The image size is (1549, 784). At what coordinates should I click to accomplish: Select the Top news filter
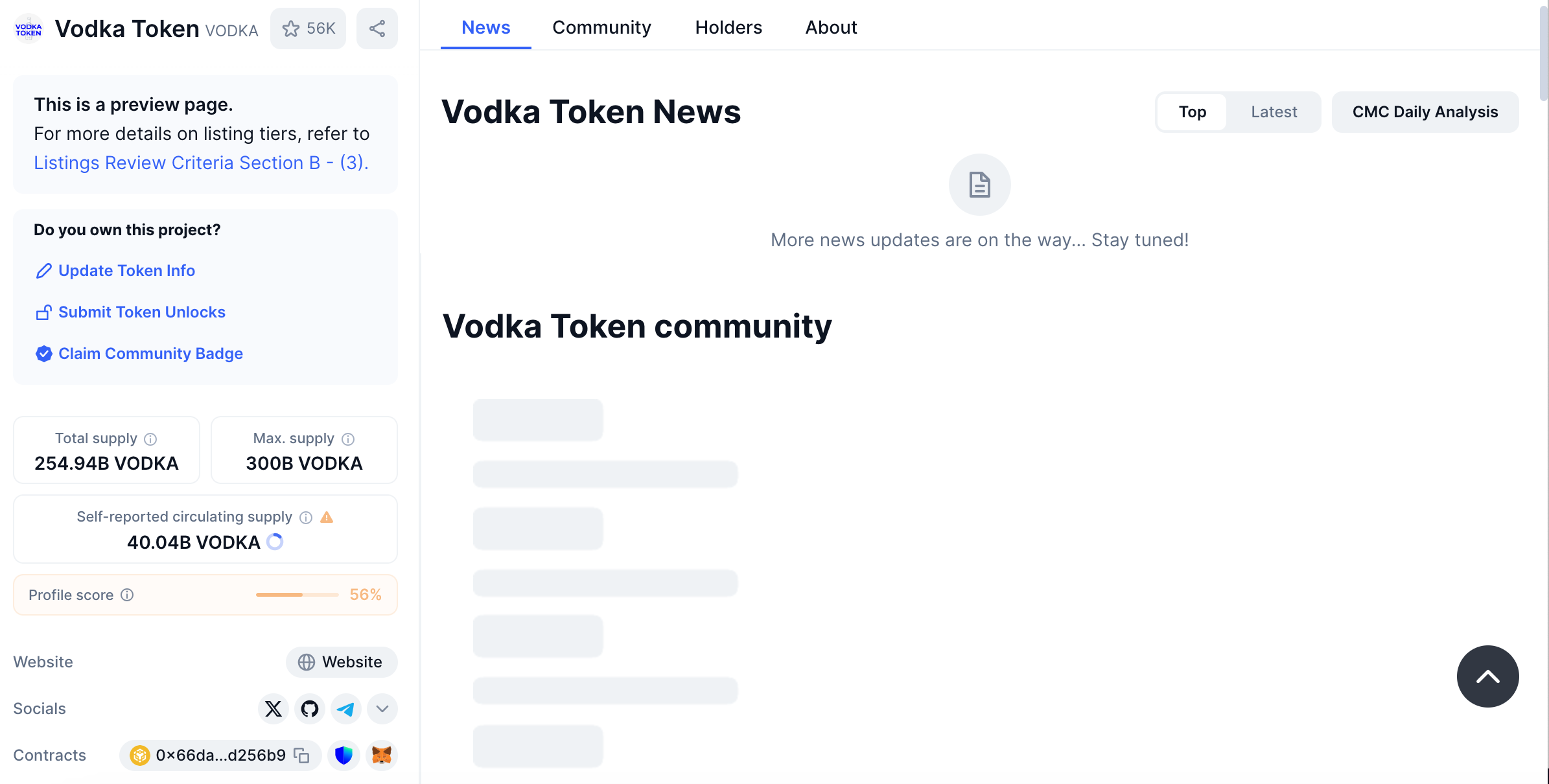pos(1192,112)
